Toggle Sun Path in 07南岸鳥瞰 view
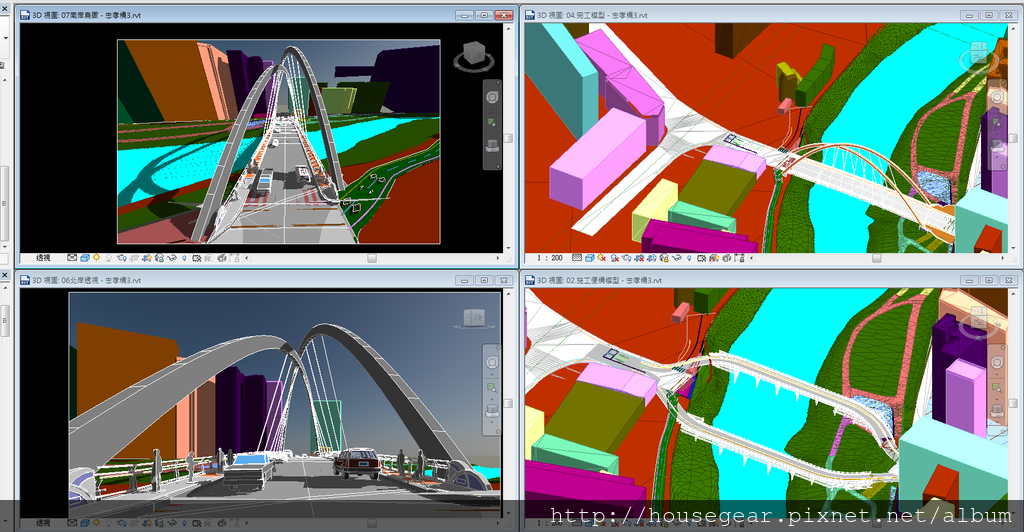This screenshot has width=1024, height=532. 96,257
